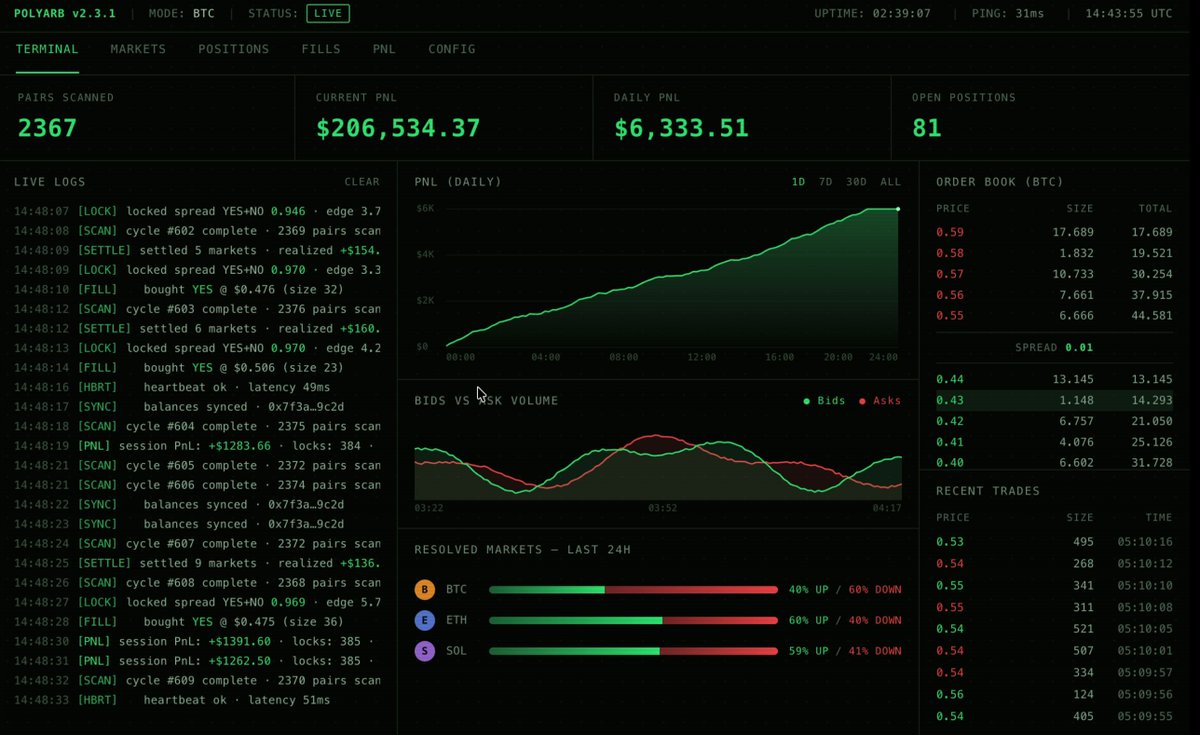Select the 7D chart range
The height and width of the screenshot is (735, 1200).
click(825, 182)
